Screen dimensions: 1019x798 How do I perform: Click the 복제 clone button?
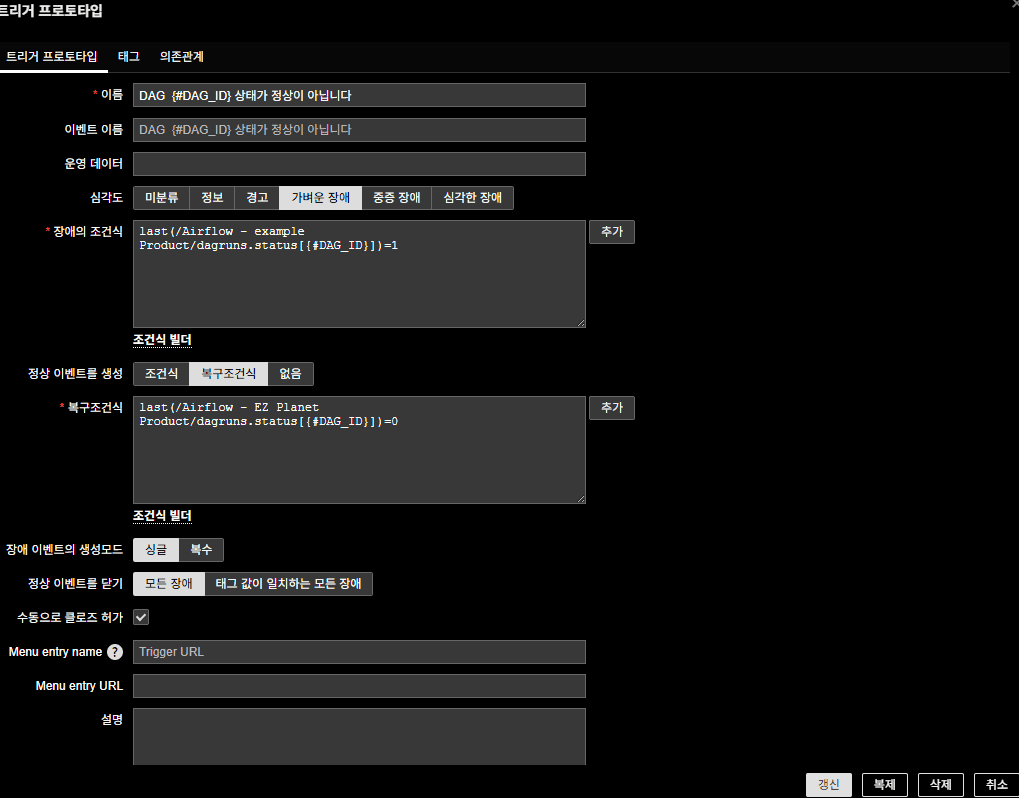pyautogui.click(x=884, y=785)
